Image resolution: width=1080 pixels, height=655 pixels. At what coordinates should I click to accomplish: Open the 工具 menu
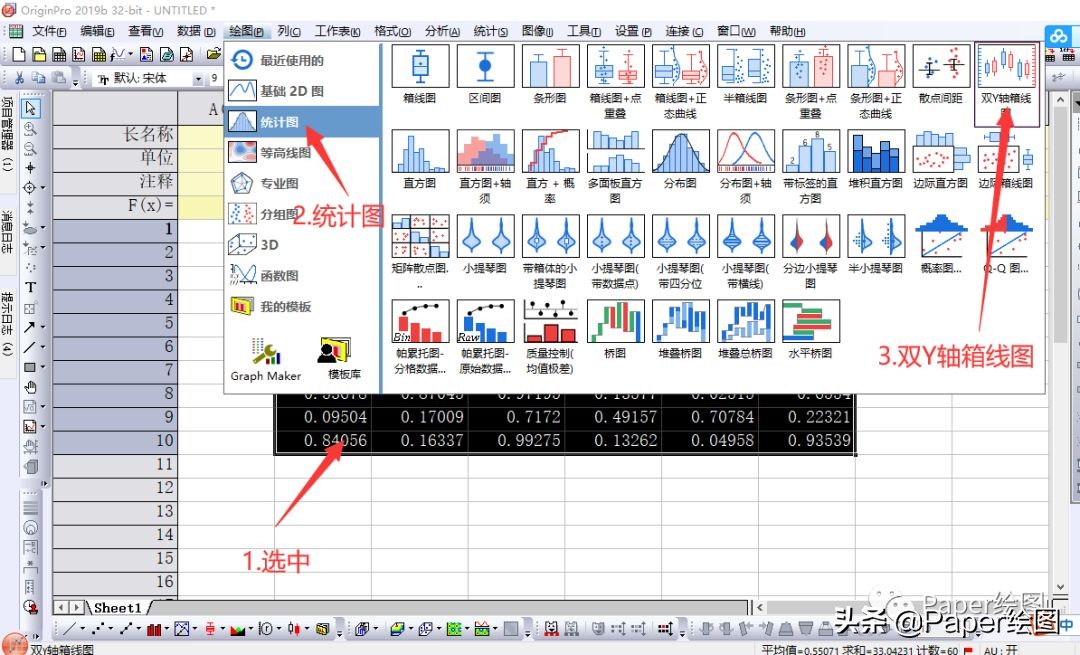click(x=583, y=31)
